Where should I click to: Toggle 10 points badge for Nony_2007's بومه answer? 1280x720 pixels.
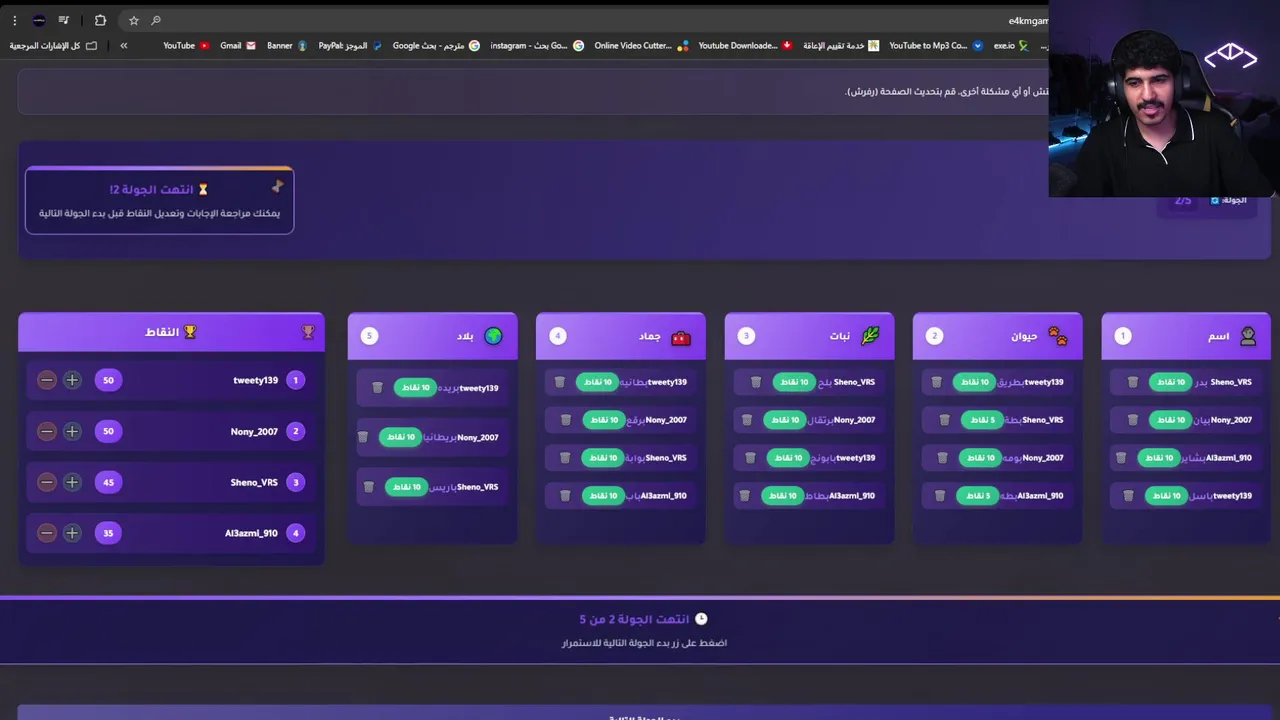(981, 458)
